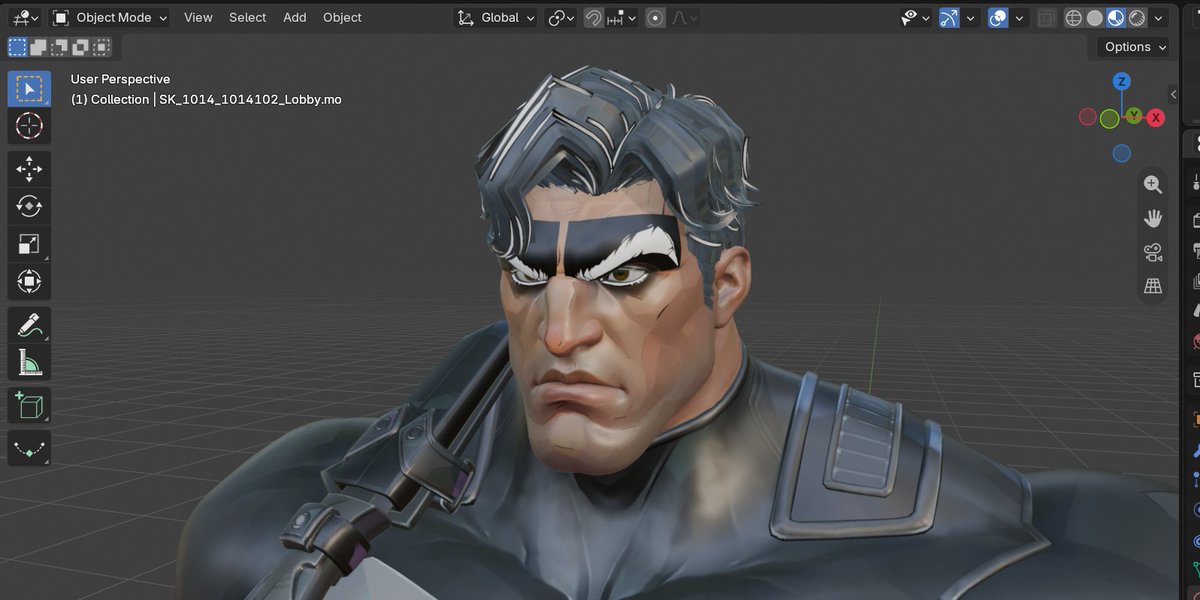The width and height of the screenshot is (1200, 600).
Task: Open the object visibility and selectability dropdown
Action: pyautogui.click(x=915, y=17)
